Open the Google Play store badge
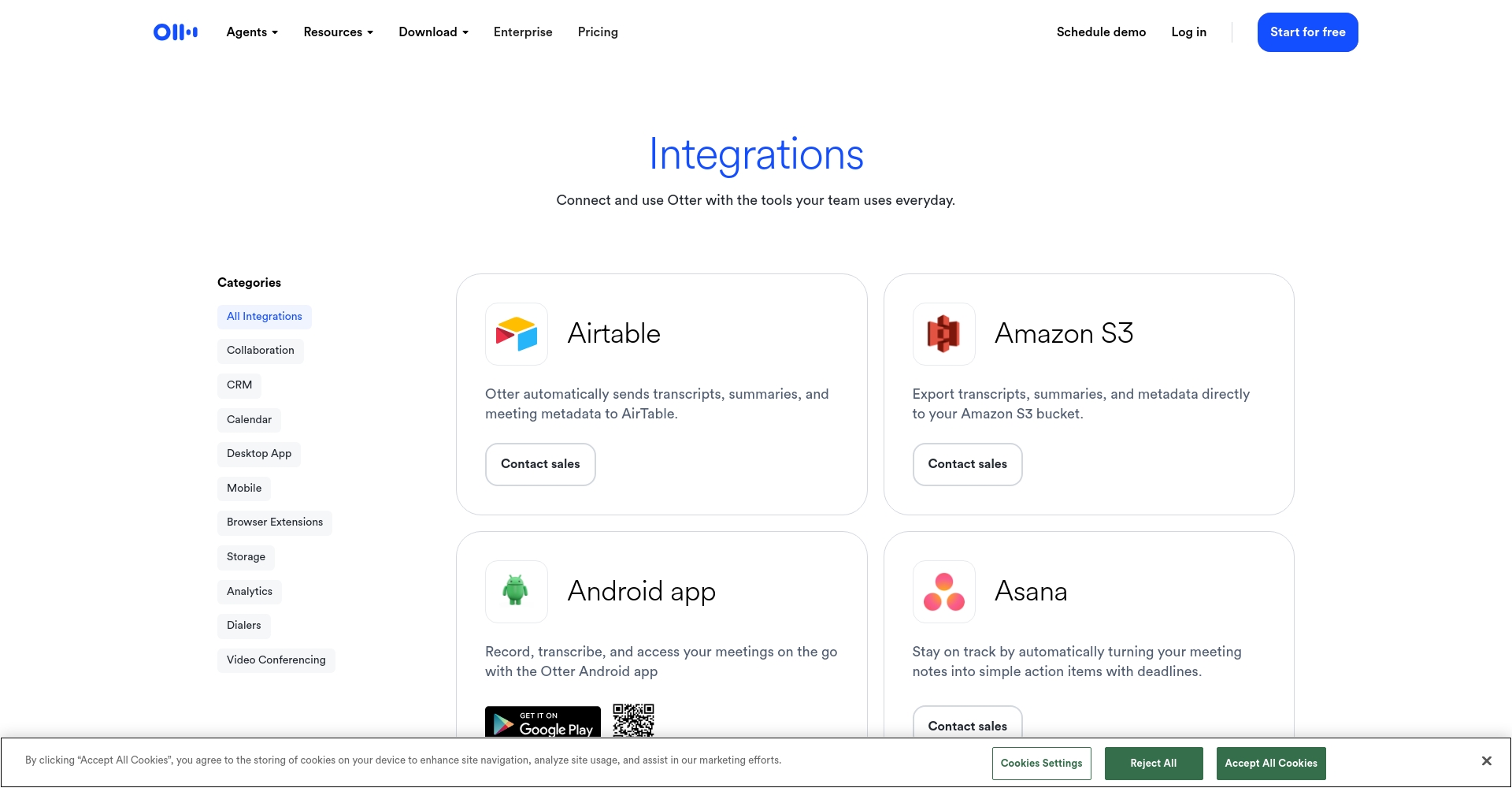Screen dimensions: 1512x788 543,722
